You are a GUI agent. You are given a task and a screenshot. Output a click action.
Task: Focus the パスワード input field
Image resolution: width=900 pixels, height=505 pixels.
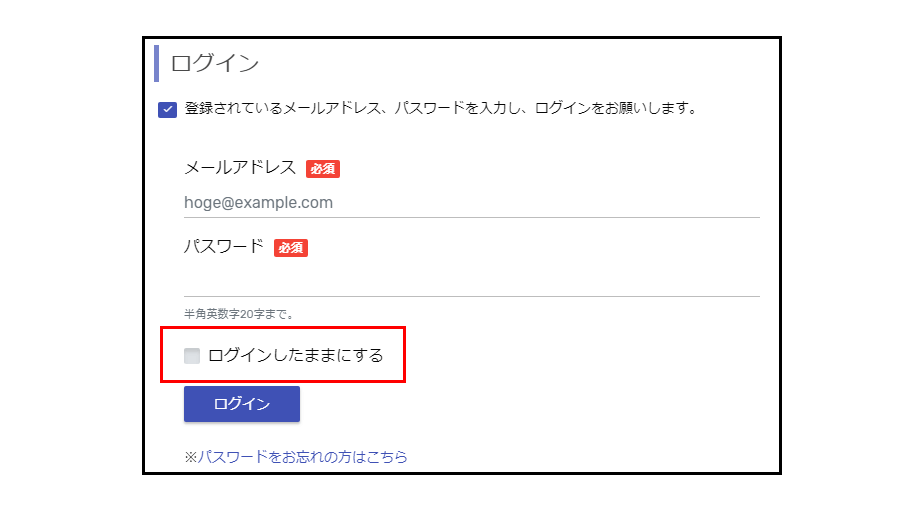(x=471, y=281)
